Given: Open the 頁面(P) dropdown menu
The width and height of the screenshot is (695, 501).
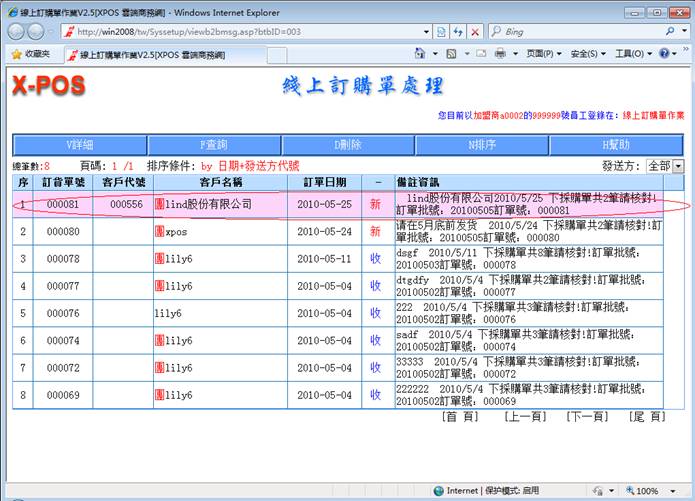Looking at the screenshot, I should pos(544,54).
